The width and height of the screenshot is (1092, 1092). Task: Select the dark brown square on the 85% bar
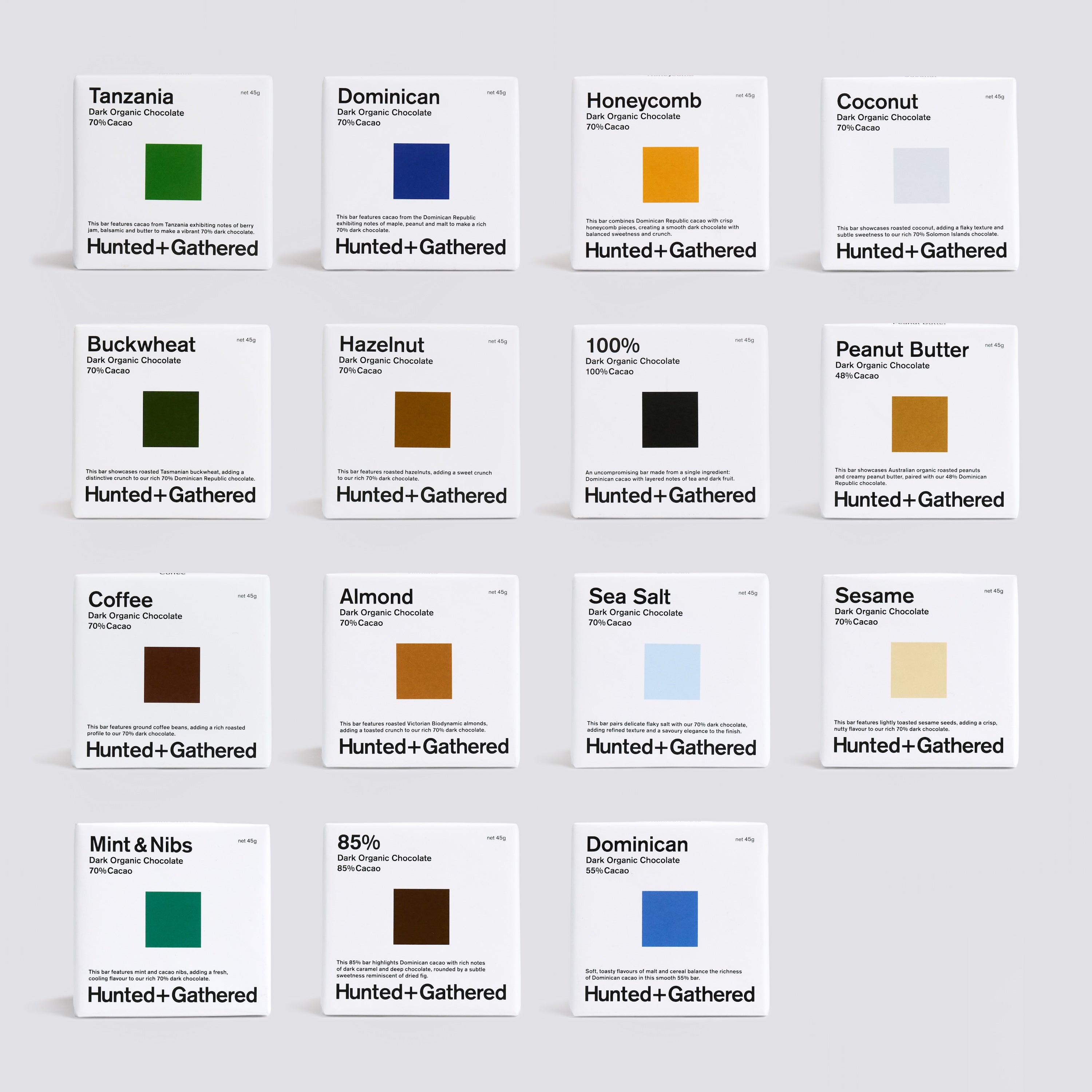(x=422, y=917)
